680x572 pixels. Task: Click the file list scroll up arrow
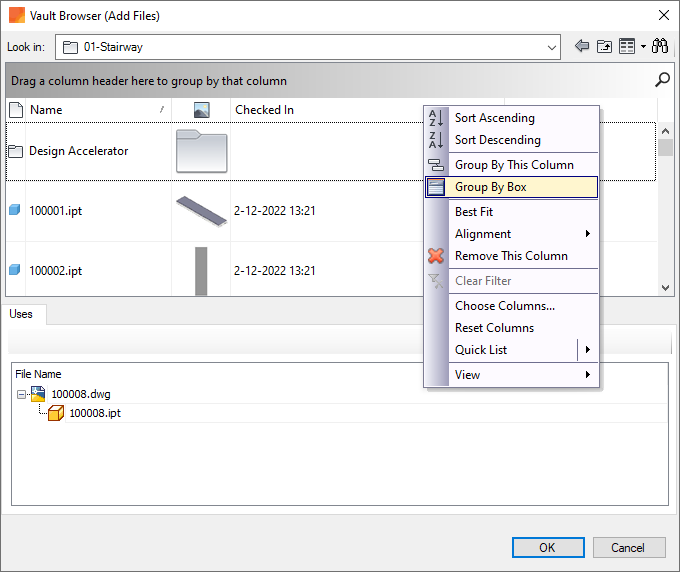click(x=665, y=130)
